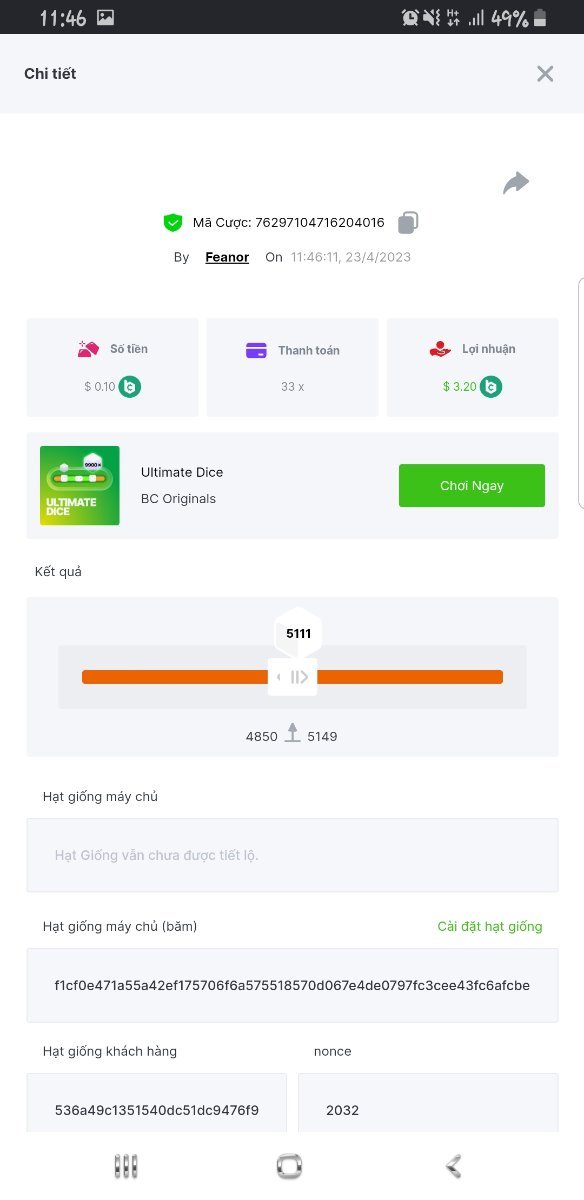Tap the share arrow icon

[x=516, y=183]
